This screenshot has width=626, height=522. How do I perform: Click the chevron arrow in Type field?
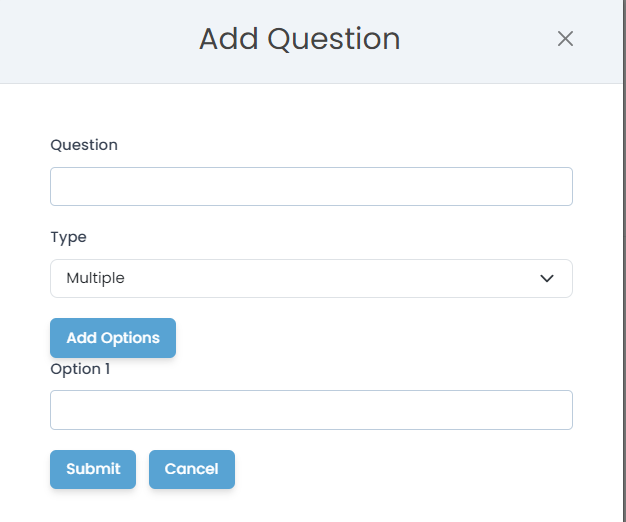[547, 279]
